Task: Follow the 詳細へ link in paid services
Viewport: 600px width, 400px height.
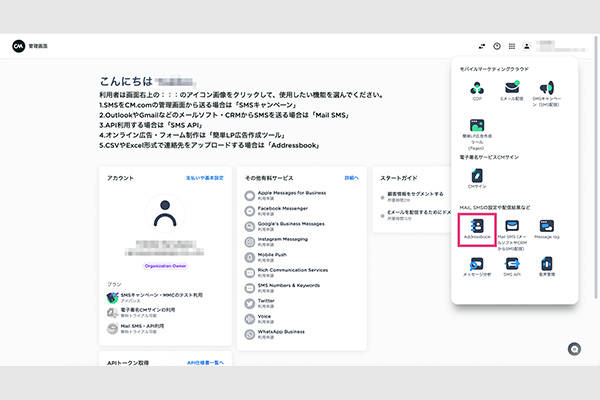Action: click(351, 177)
